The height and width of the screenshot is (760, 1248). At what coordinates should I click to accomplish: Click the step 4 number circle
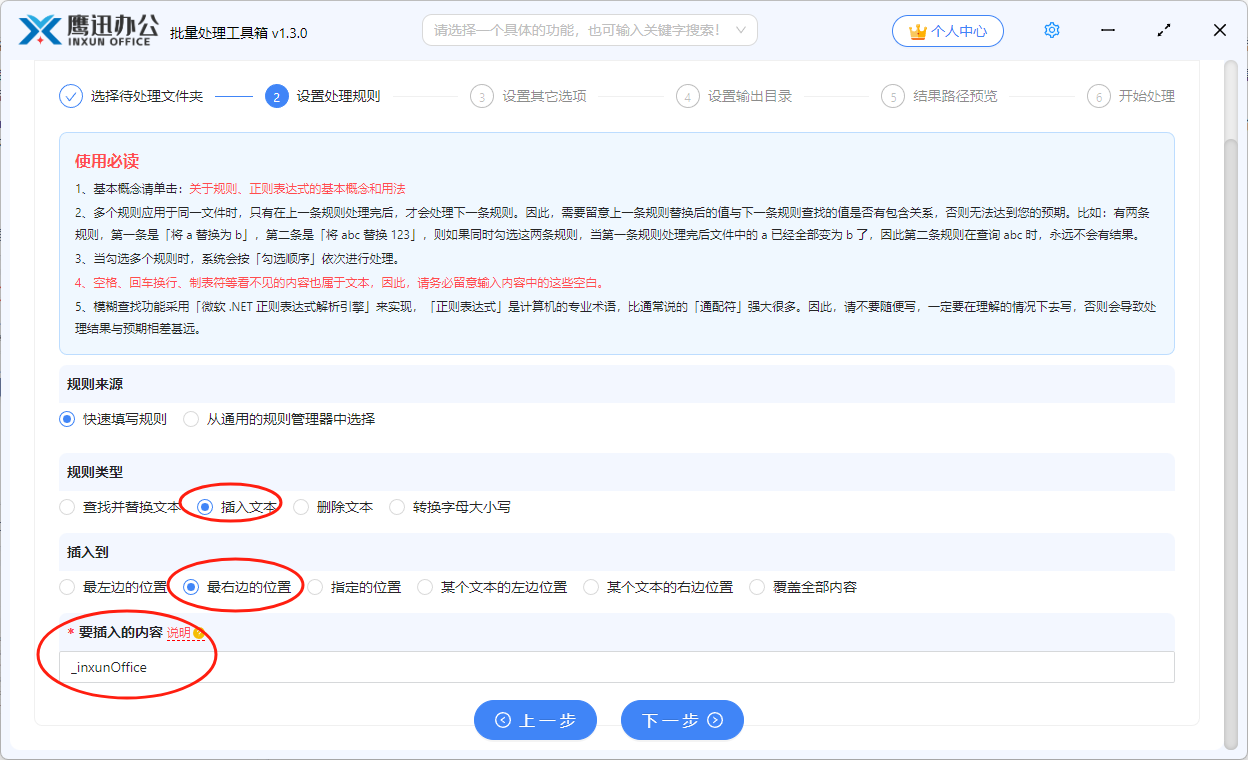pyautogui.click(x=687, y=96)
